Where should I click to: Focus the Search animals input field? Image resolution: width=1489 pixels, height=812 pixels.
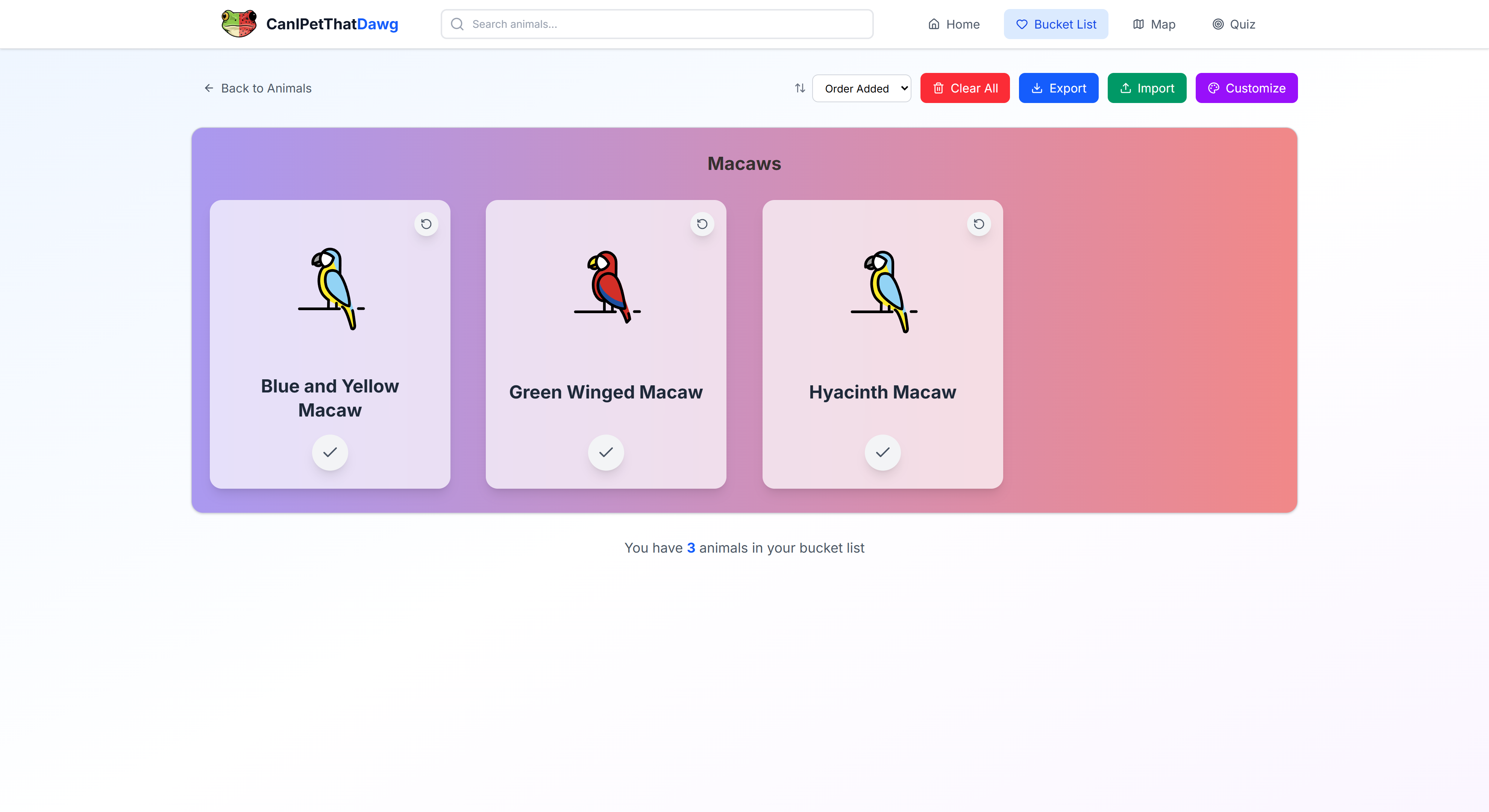pyautogui.click(x=657, y=24)
